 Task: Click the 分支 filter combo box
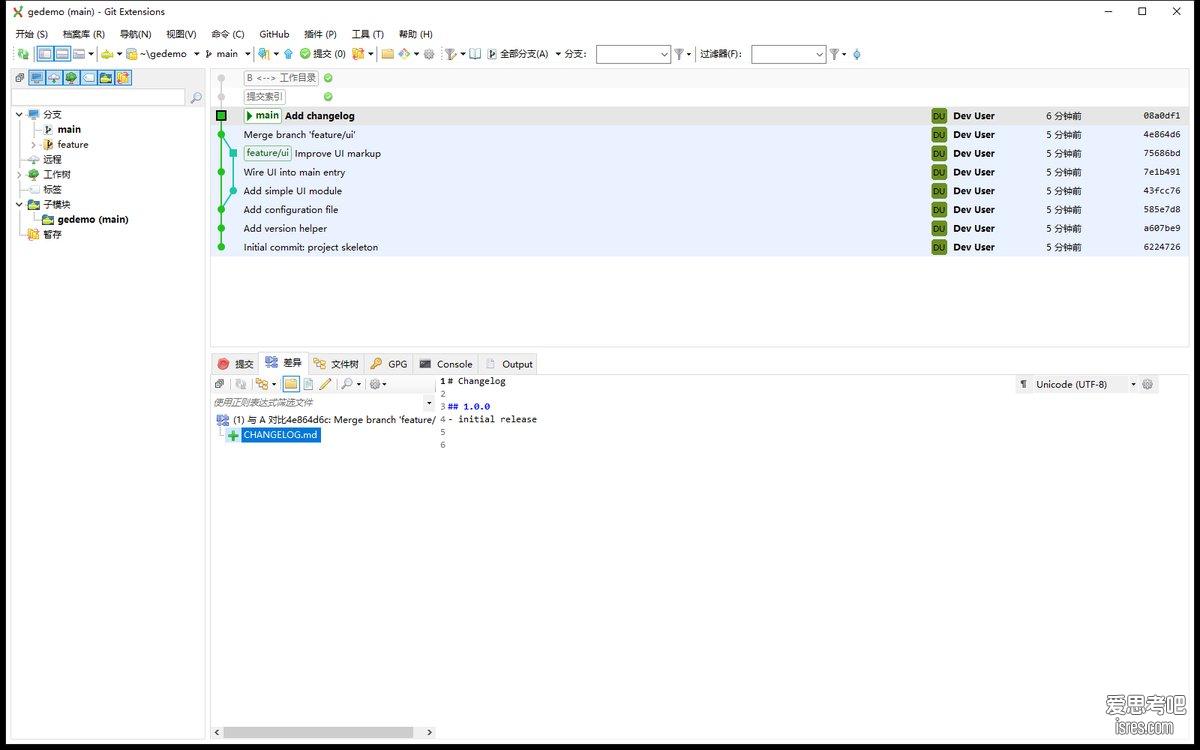633,54
